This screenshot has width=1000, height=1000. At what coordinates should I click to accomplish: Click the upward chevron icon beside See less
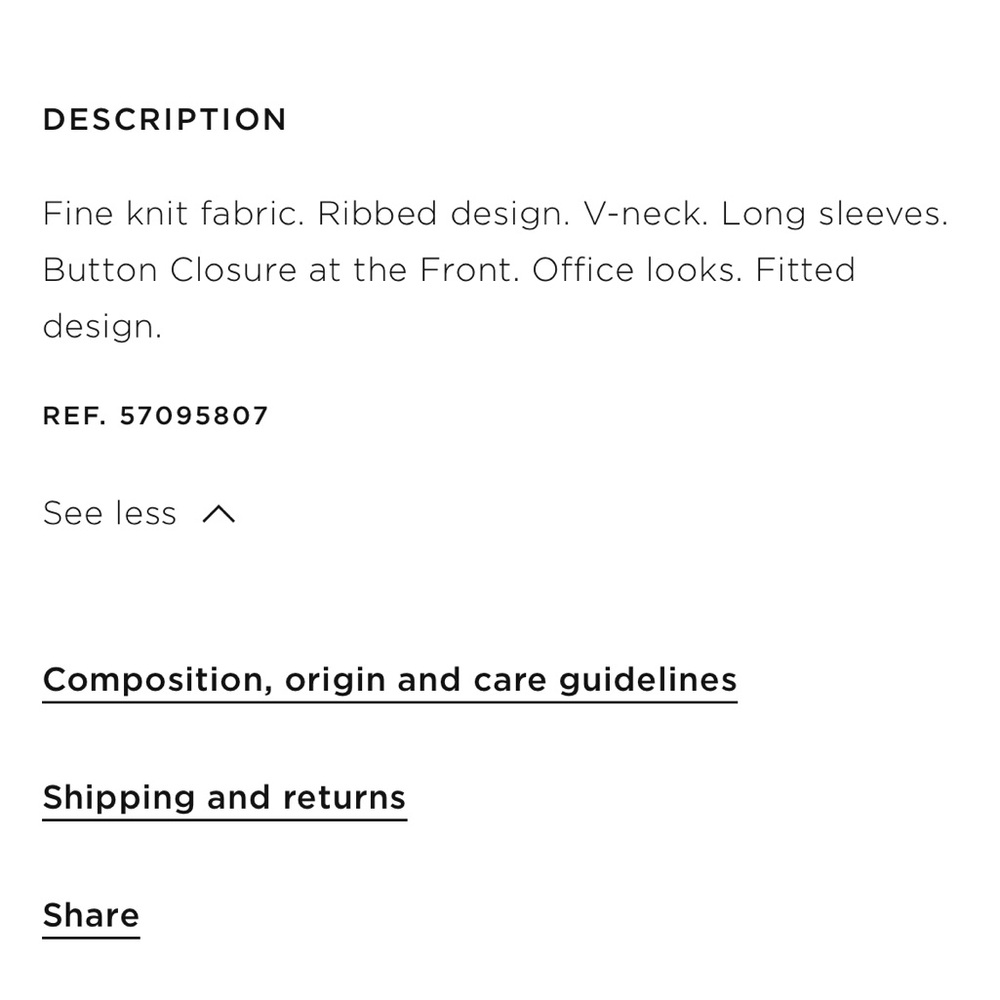(219, 514)
